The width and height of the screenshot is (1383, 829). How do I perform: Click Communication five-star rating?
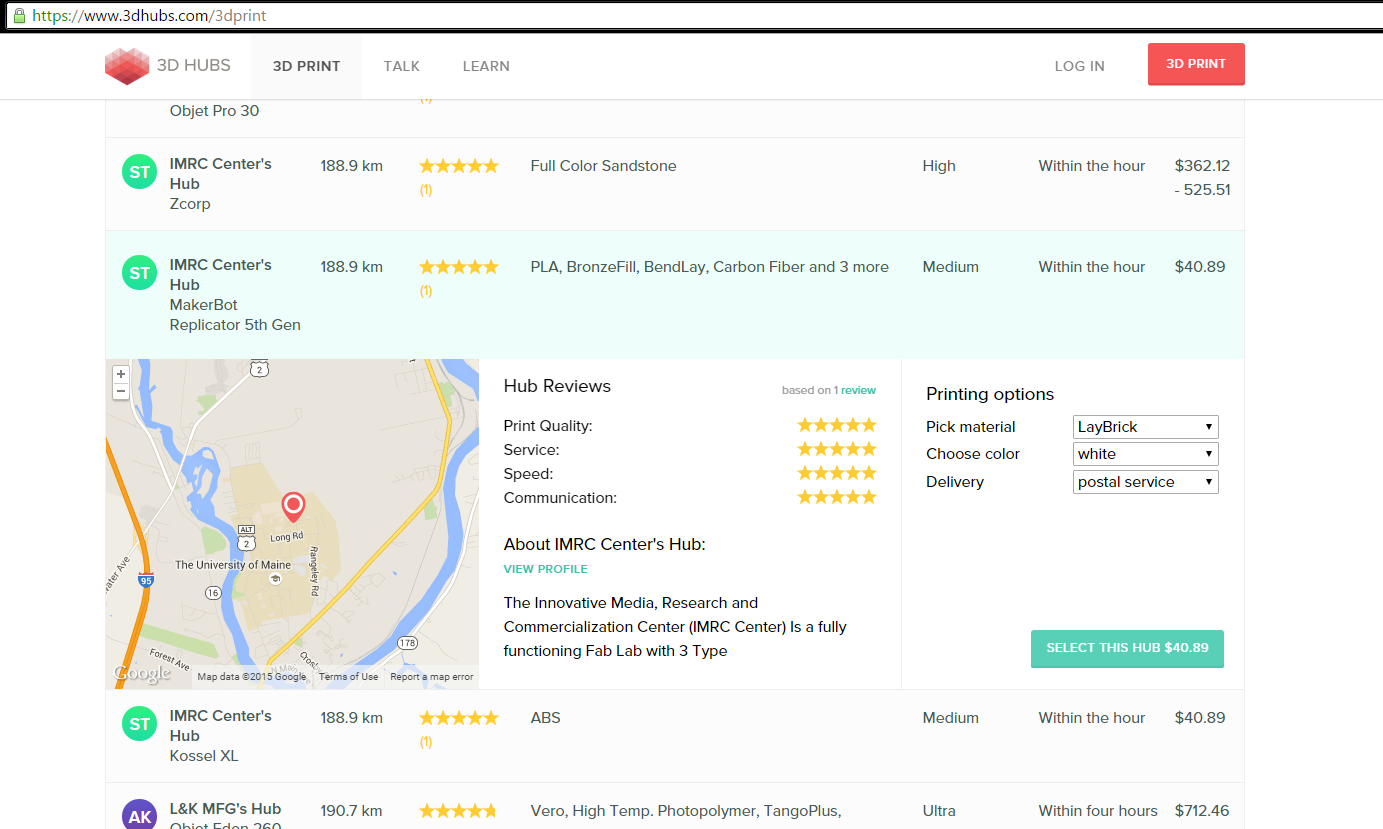click(x=836, y=497)
